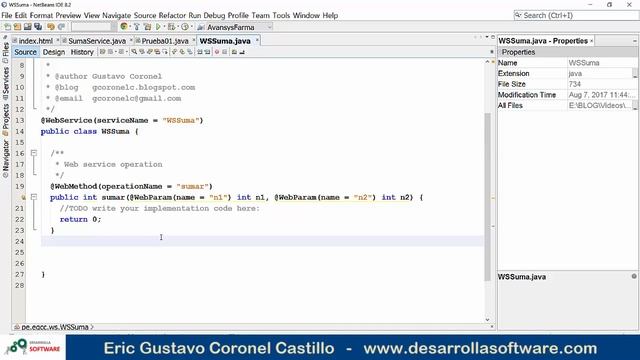This screenshot has width=640, height=360.
Task: Maximize the editor window button
Action: [x=493, y=37]
